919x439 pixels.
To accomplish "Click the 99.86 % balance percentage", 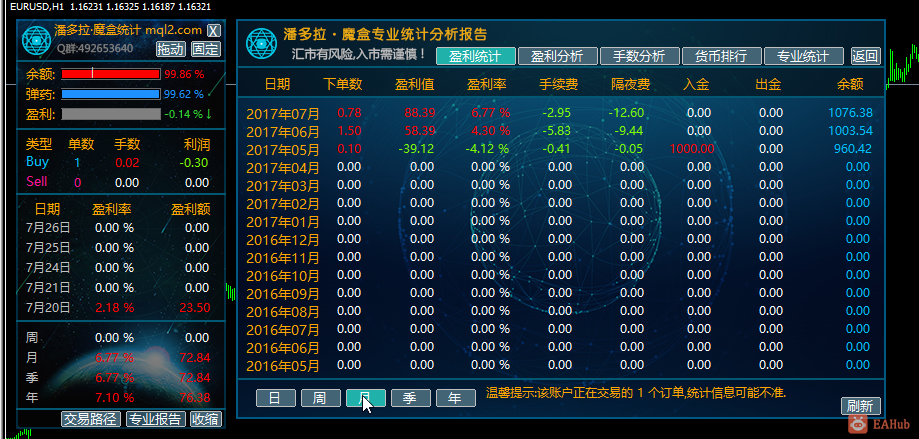I will [x=184, y=74].
